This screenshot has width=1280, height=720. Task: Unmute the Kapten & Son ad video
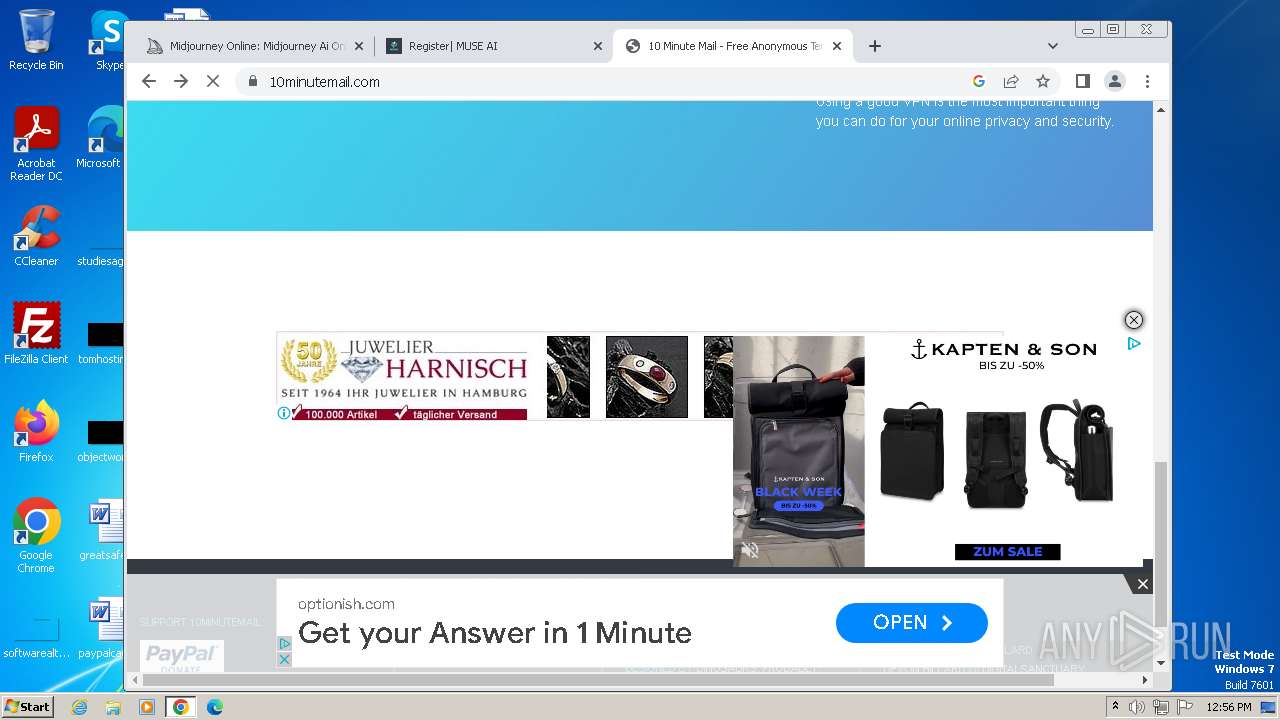tap(750, 550)
